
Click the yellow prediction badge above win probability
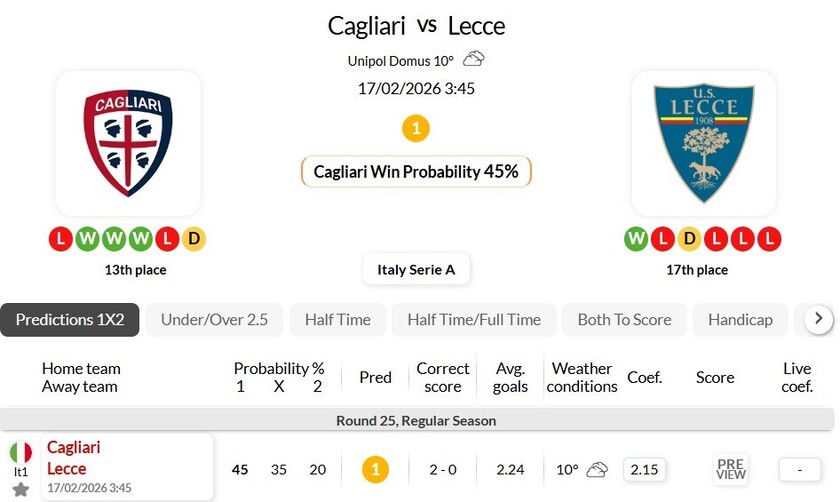point(416,128)
